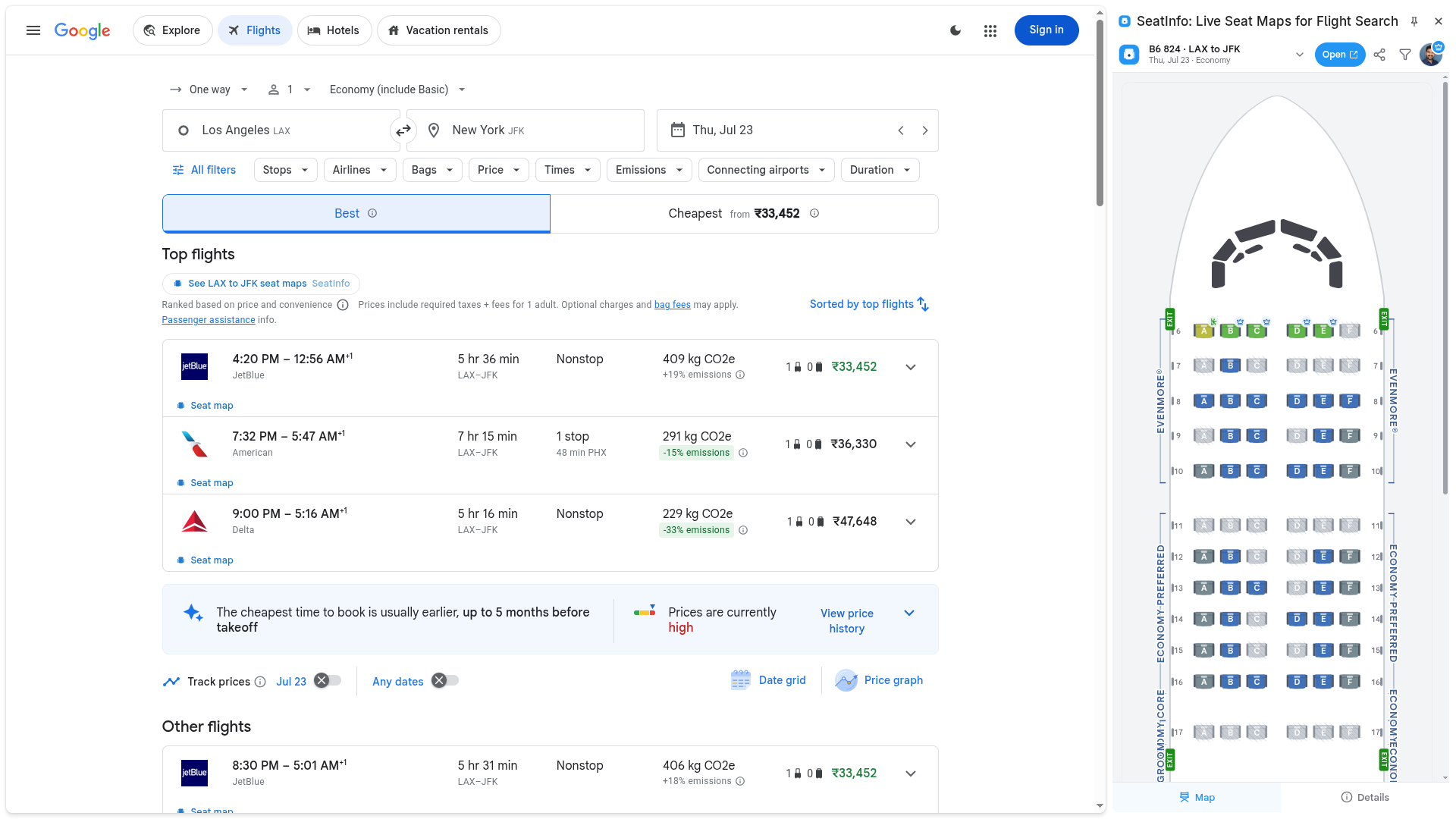Image resolution: width=1456 pixels, height=819 pixels.
Task: Show info about ranking by price and convenience
Action: coord(343,305)
